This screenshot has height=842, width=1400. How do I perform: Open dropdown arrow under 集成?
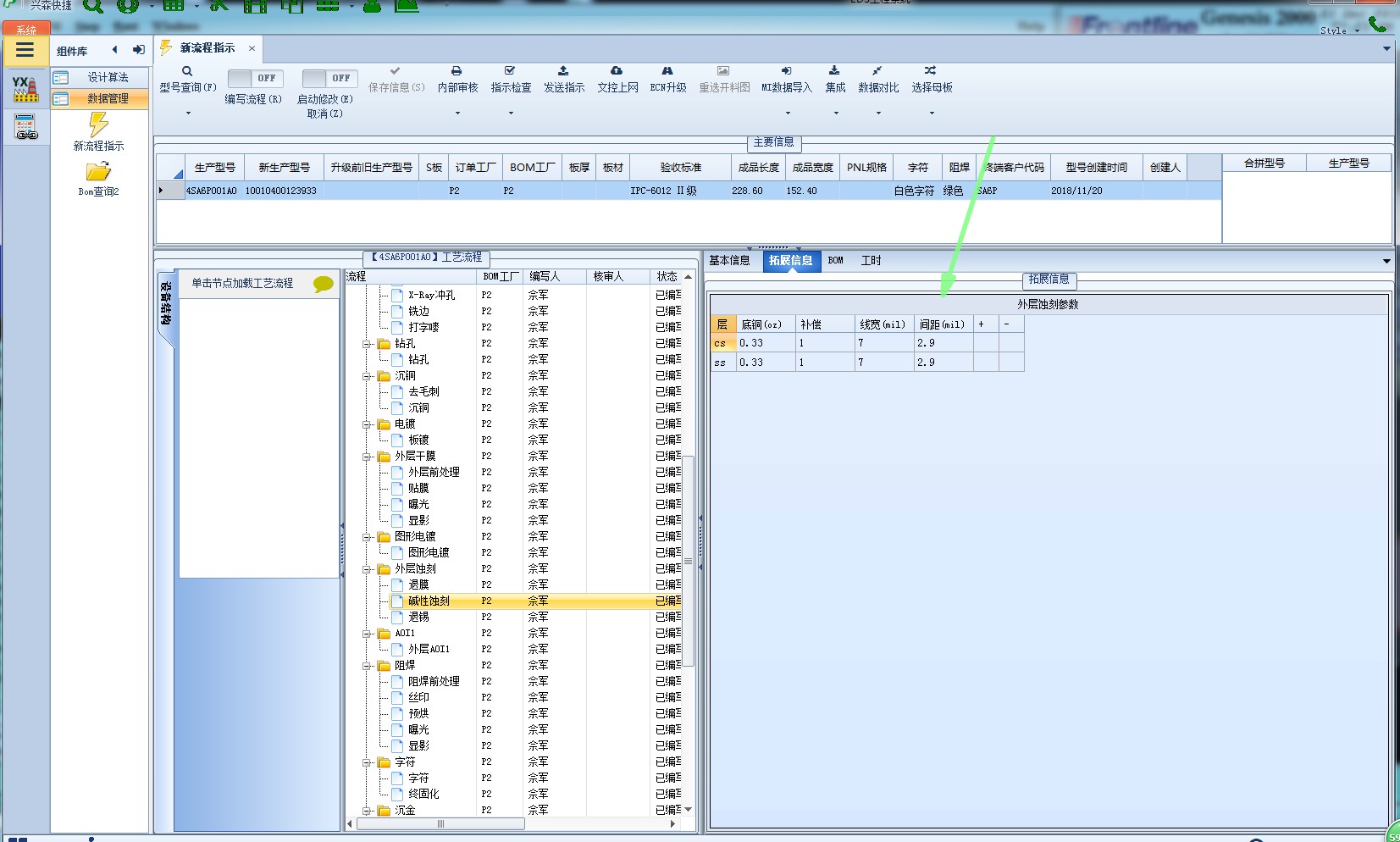836,113
